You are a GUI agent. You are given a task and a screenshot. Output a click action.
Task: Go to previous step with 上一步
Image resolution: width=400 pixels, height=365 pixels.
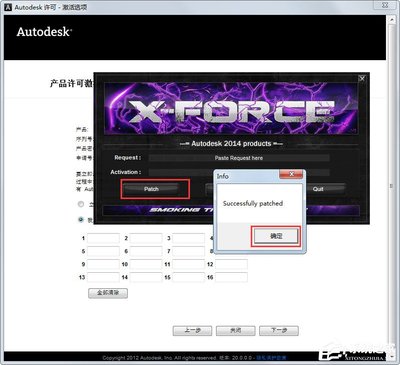(x=192, y=331)
